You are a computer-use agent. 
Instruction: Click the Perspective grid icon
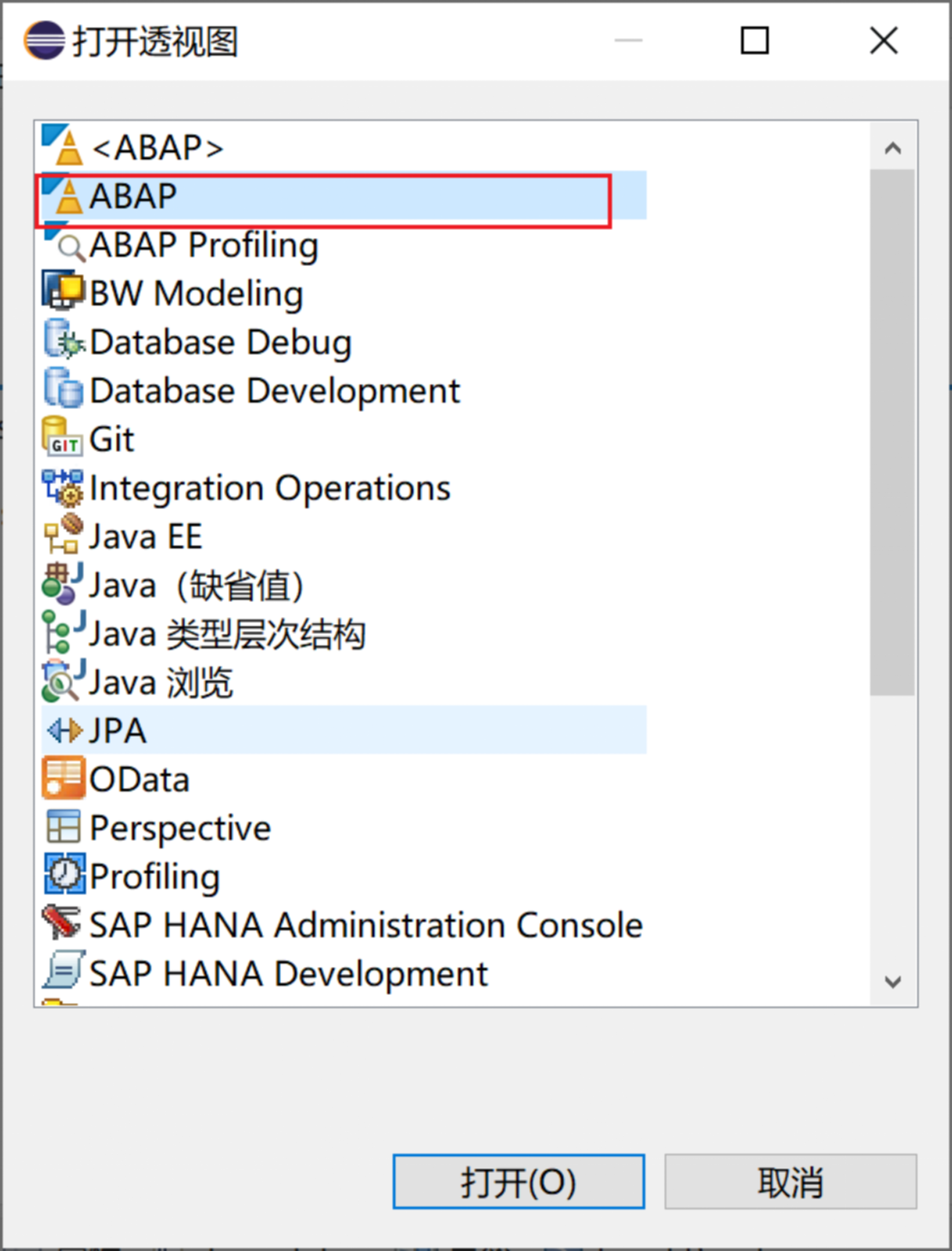pos(63,826)
